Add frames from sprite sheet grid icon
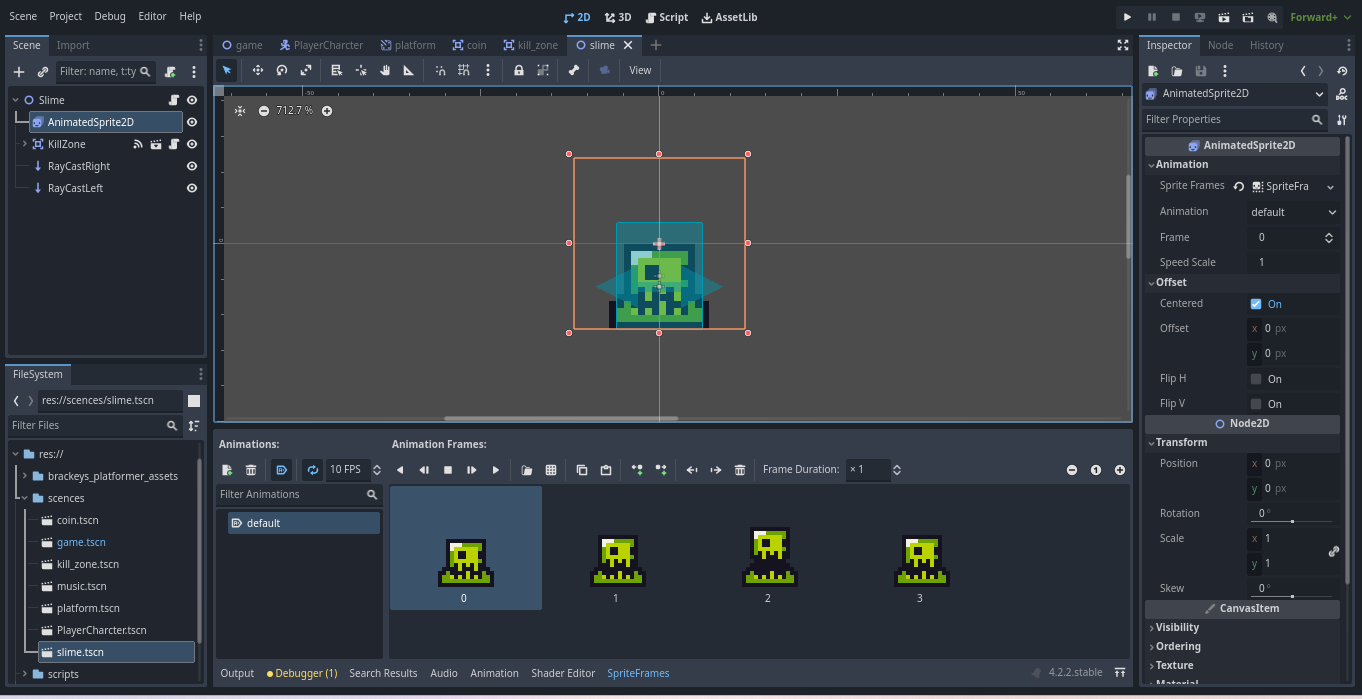Screen dimensions: 1362x699 click(551, 470)
